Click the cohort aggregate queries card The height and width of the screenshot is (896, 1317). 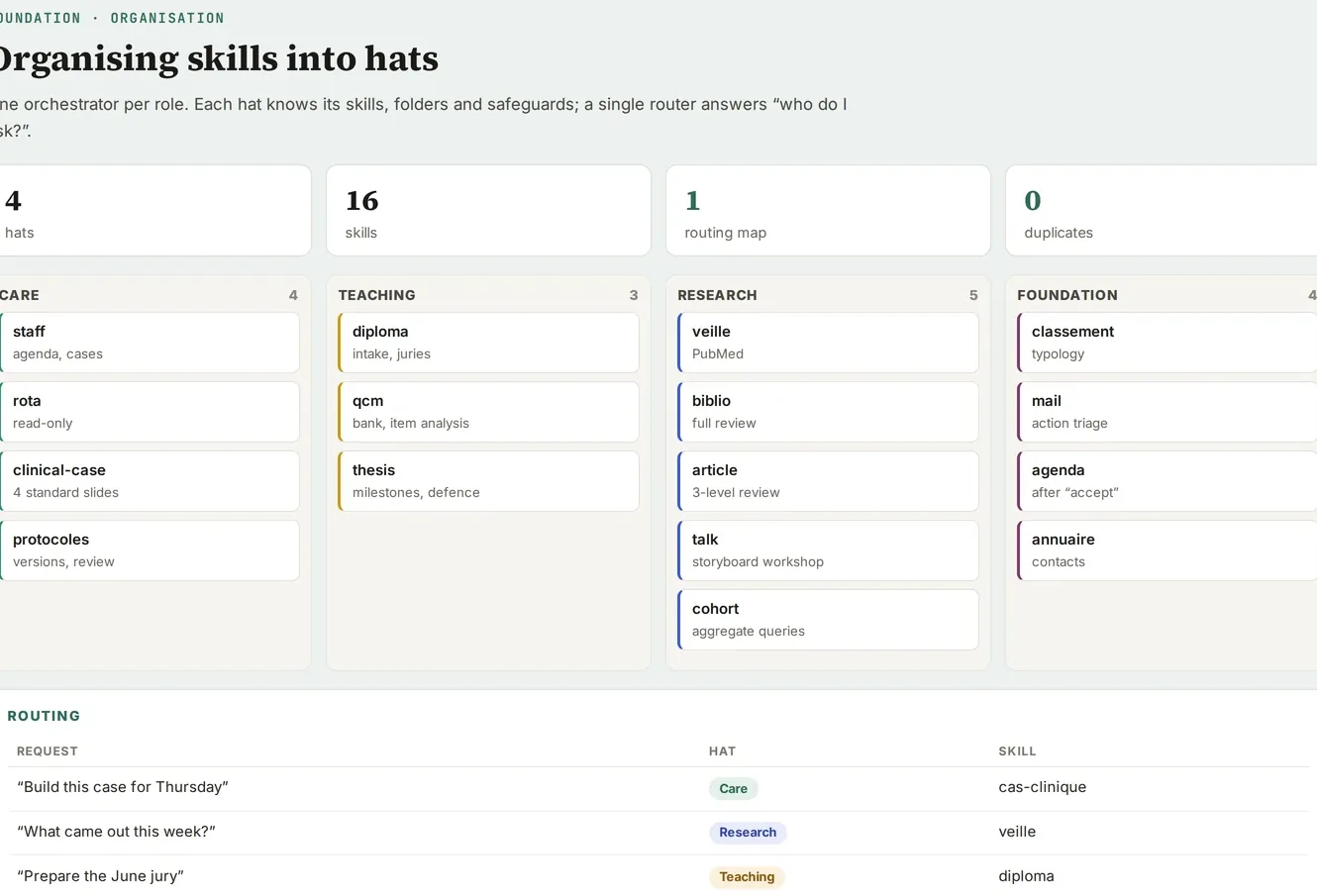tap(828, 620)
